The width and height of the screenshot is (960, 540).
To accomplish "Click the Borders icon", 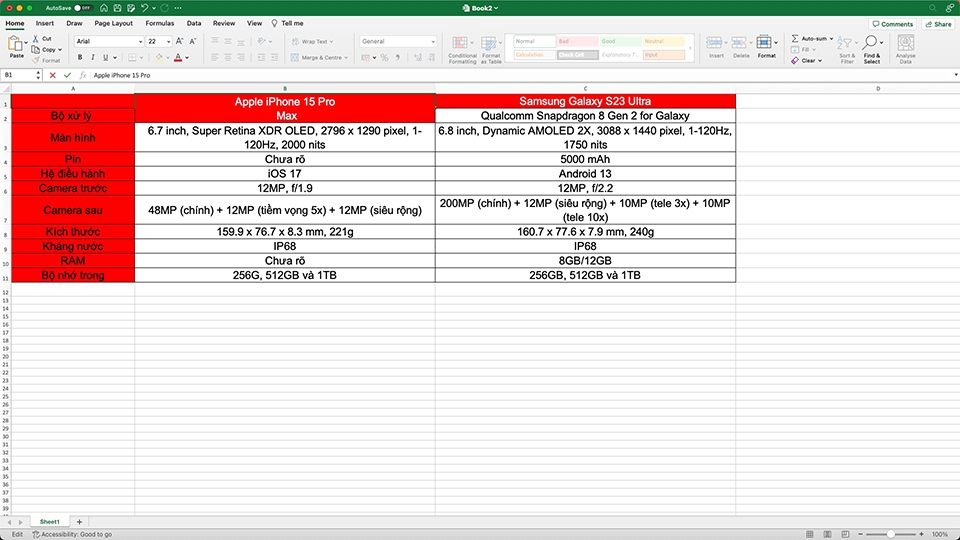I will (x=132, y=58).
